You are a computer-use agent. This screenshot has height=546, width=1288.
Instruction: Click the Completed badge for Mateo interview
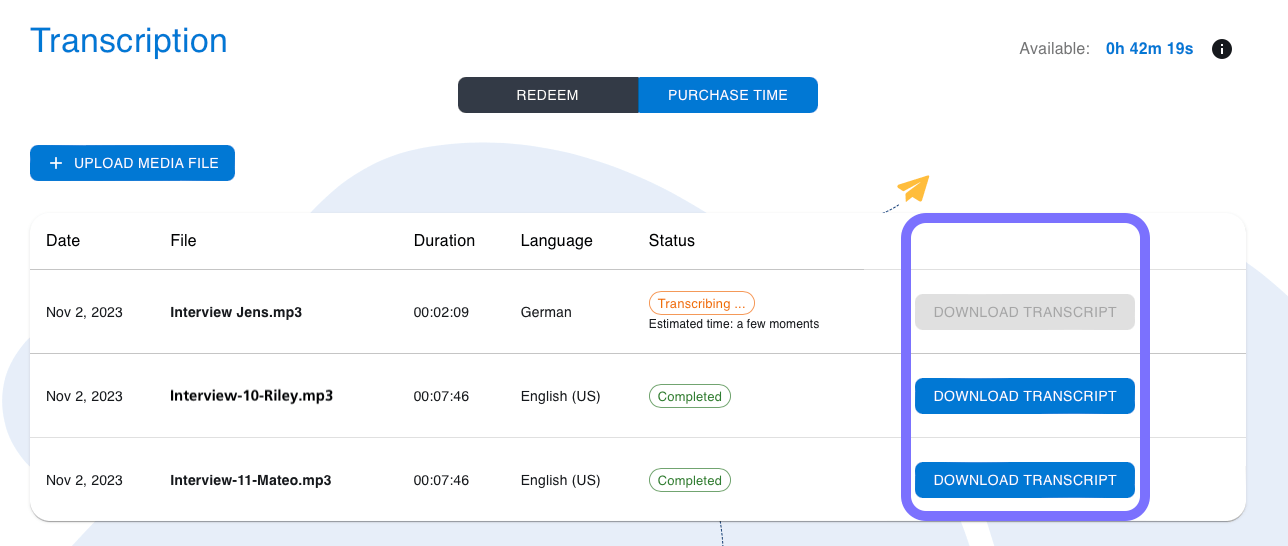point(690,480)
